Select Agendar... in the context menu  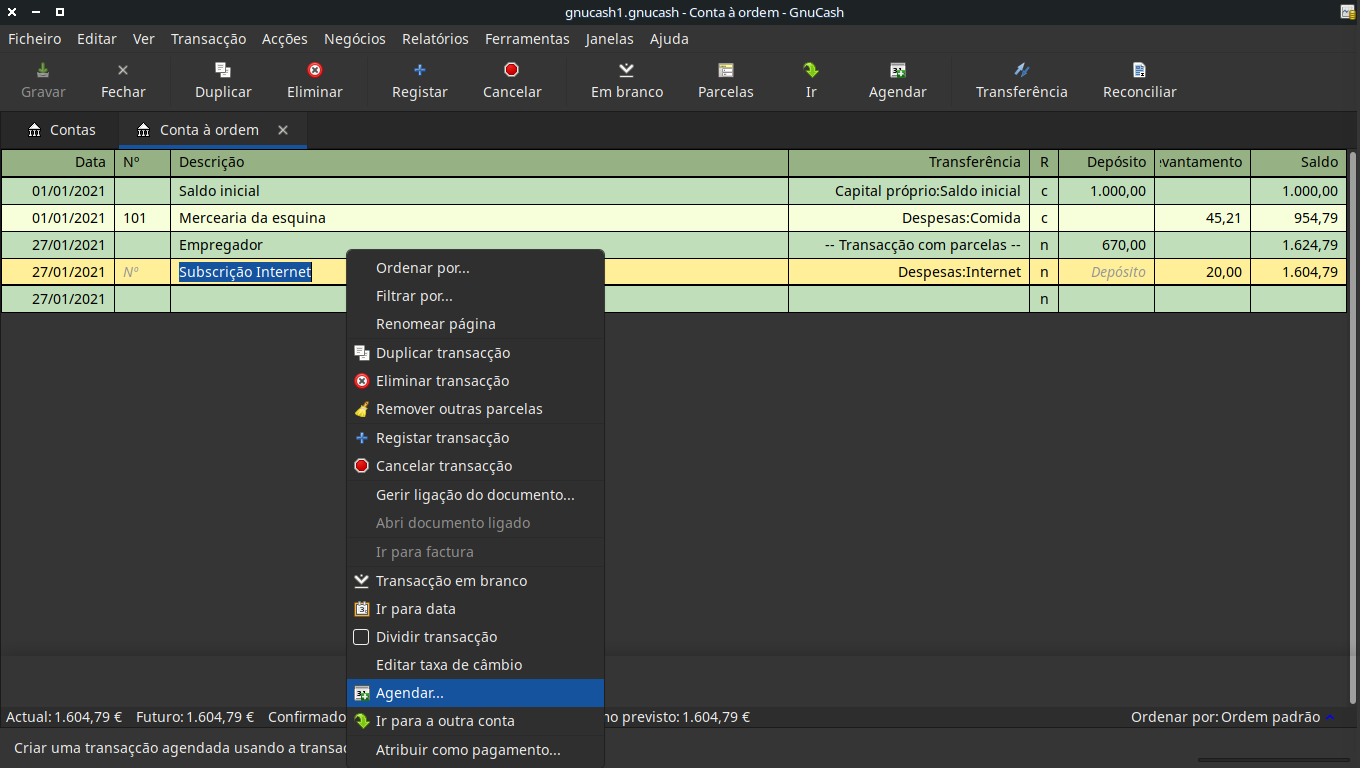click(410, 693)
